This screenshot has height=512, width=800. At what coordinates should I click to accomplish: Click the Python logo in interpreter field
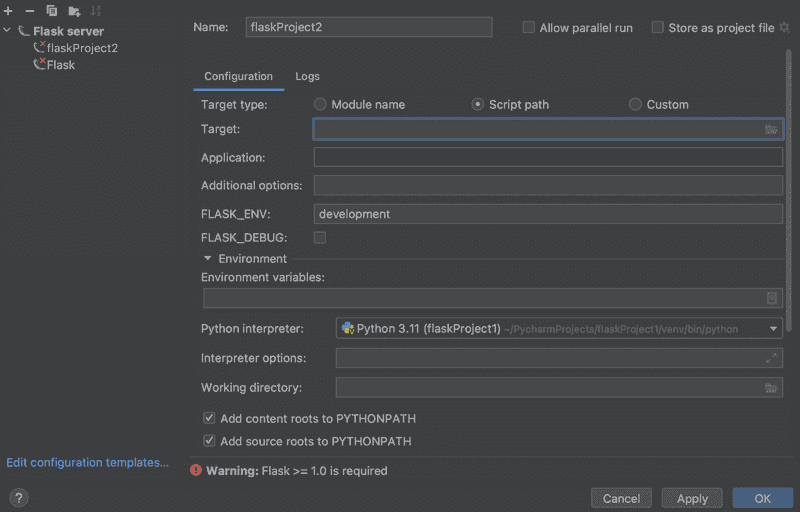[x=348, y=328]
